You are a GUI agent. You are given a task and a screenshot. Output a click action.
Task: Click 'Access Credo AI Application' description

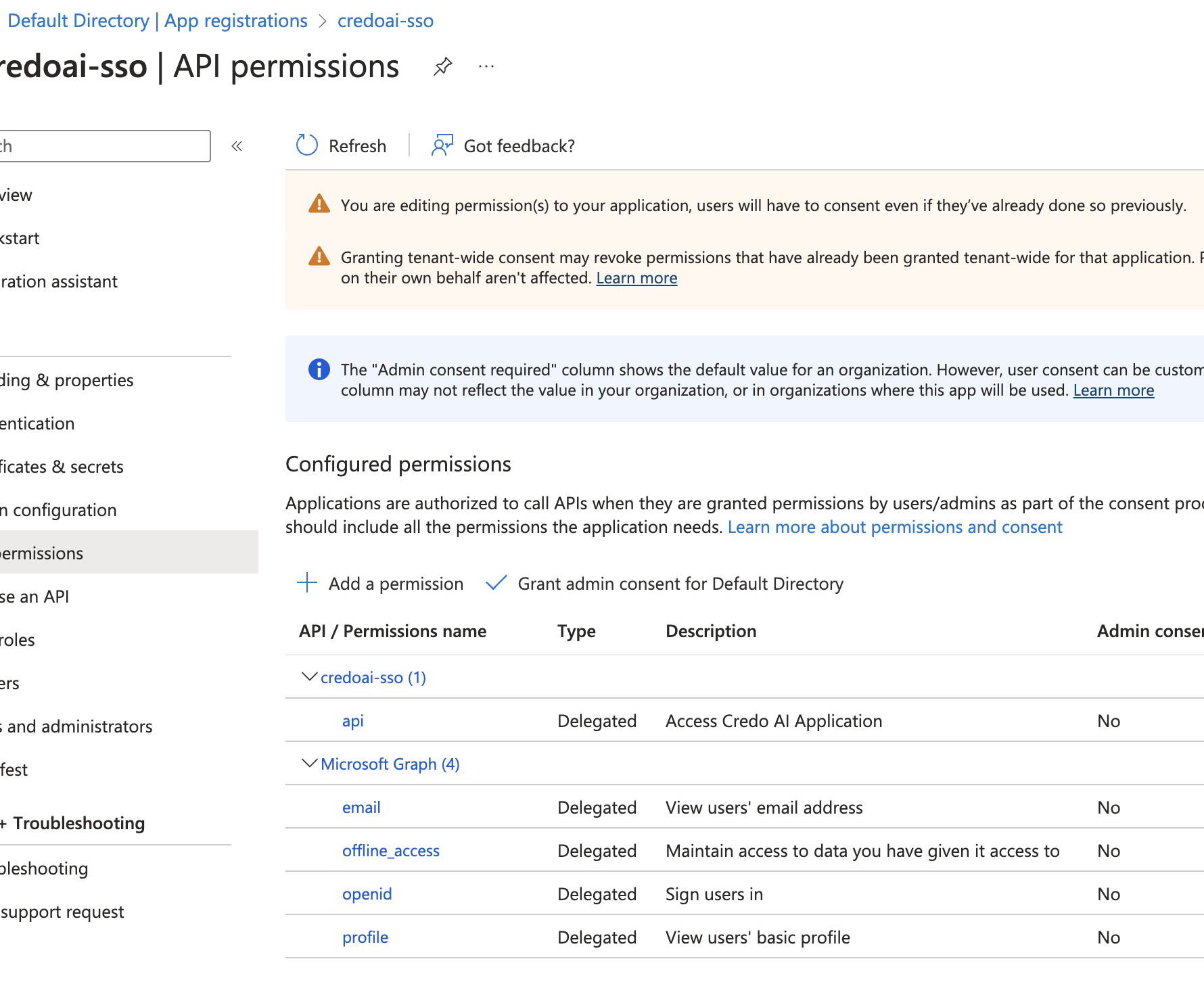coord(774,721)
